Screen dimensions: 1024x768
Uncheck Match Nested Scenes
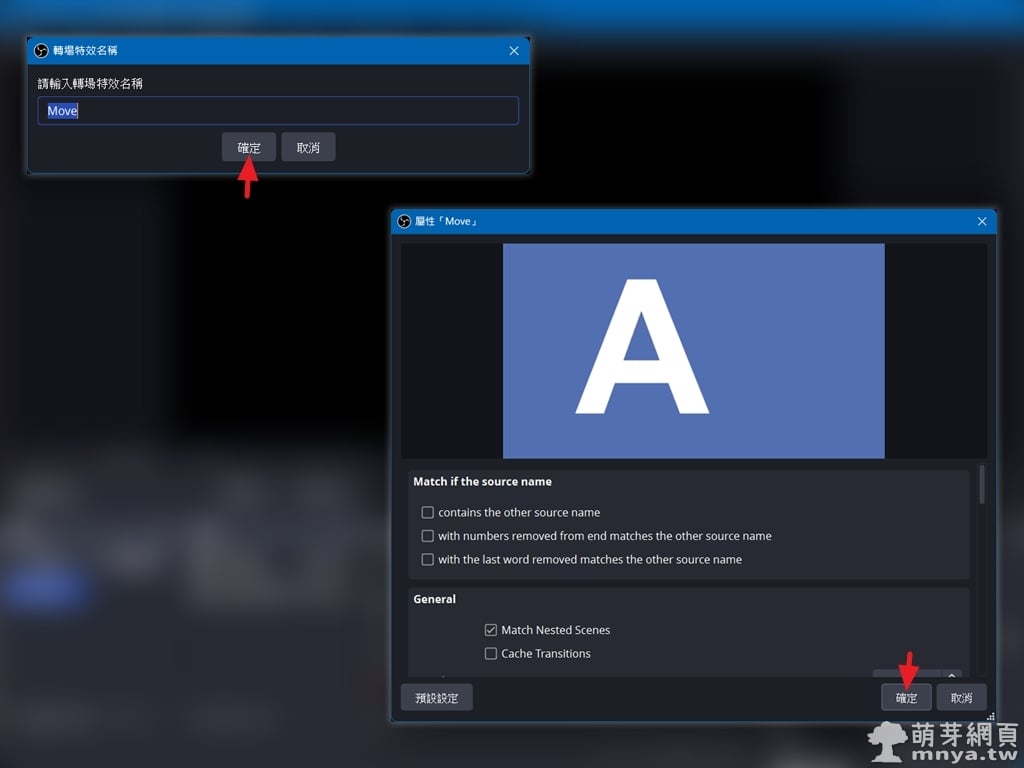pyautogui.click(x=491, y=630)
